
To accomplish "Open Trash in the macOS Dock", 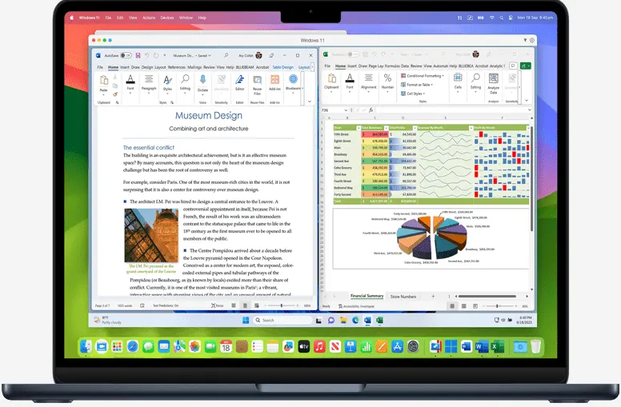I will [536, 347].
